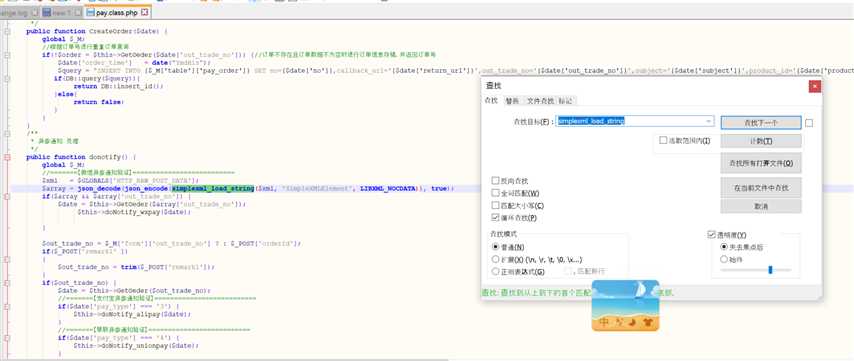Click the $this->doNotify_wxpay($date) line
This screenshot has width=854, height=361.
pos(134,212)
